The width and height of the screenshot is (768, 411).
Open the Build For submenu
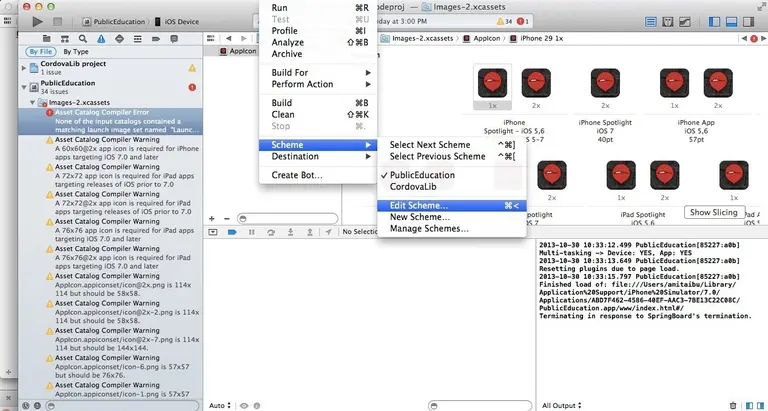[318, 73]
